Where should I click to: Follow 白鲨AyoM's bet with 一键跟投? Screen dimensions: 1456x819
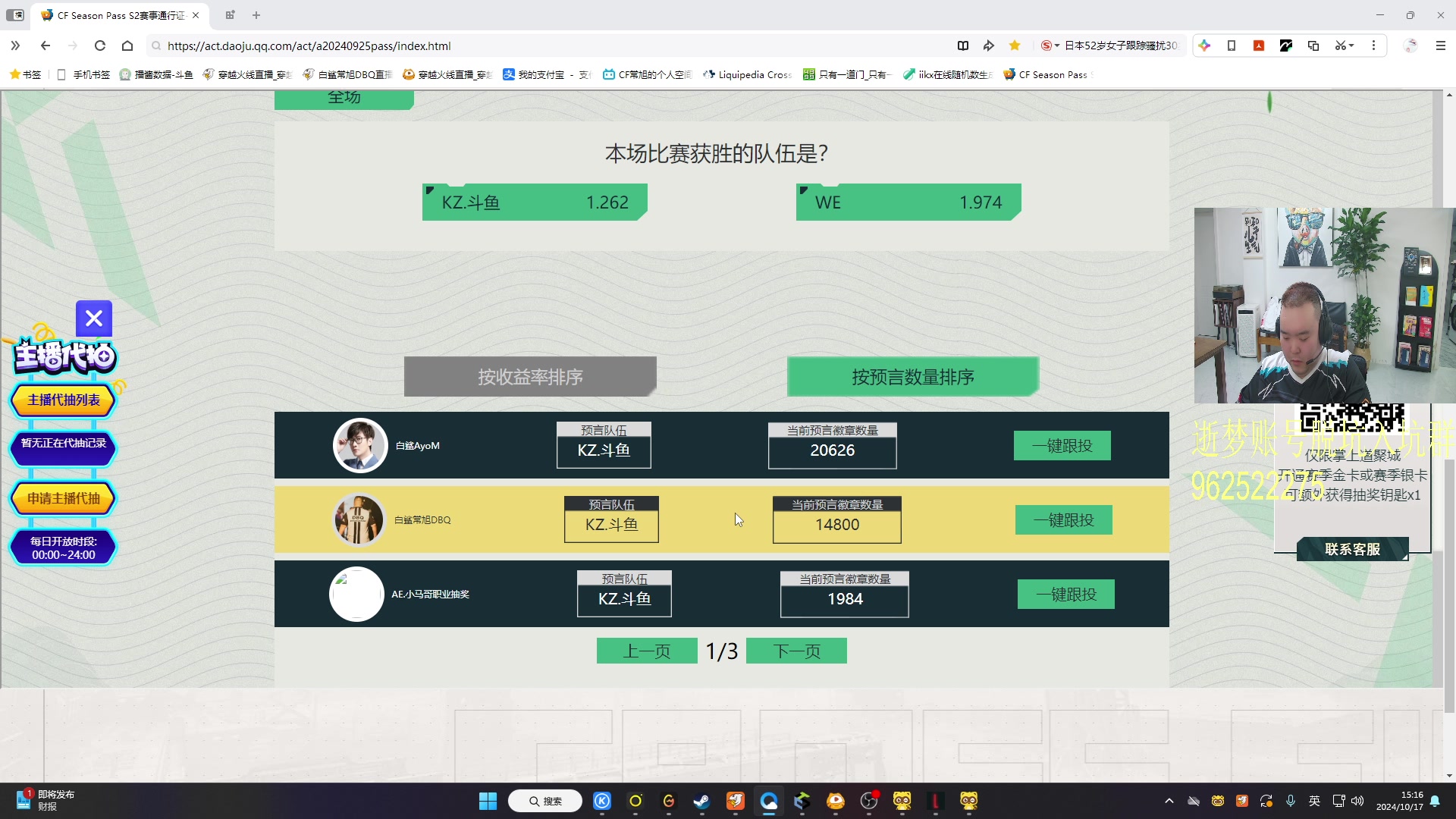click(1062, 446)
